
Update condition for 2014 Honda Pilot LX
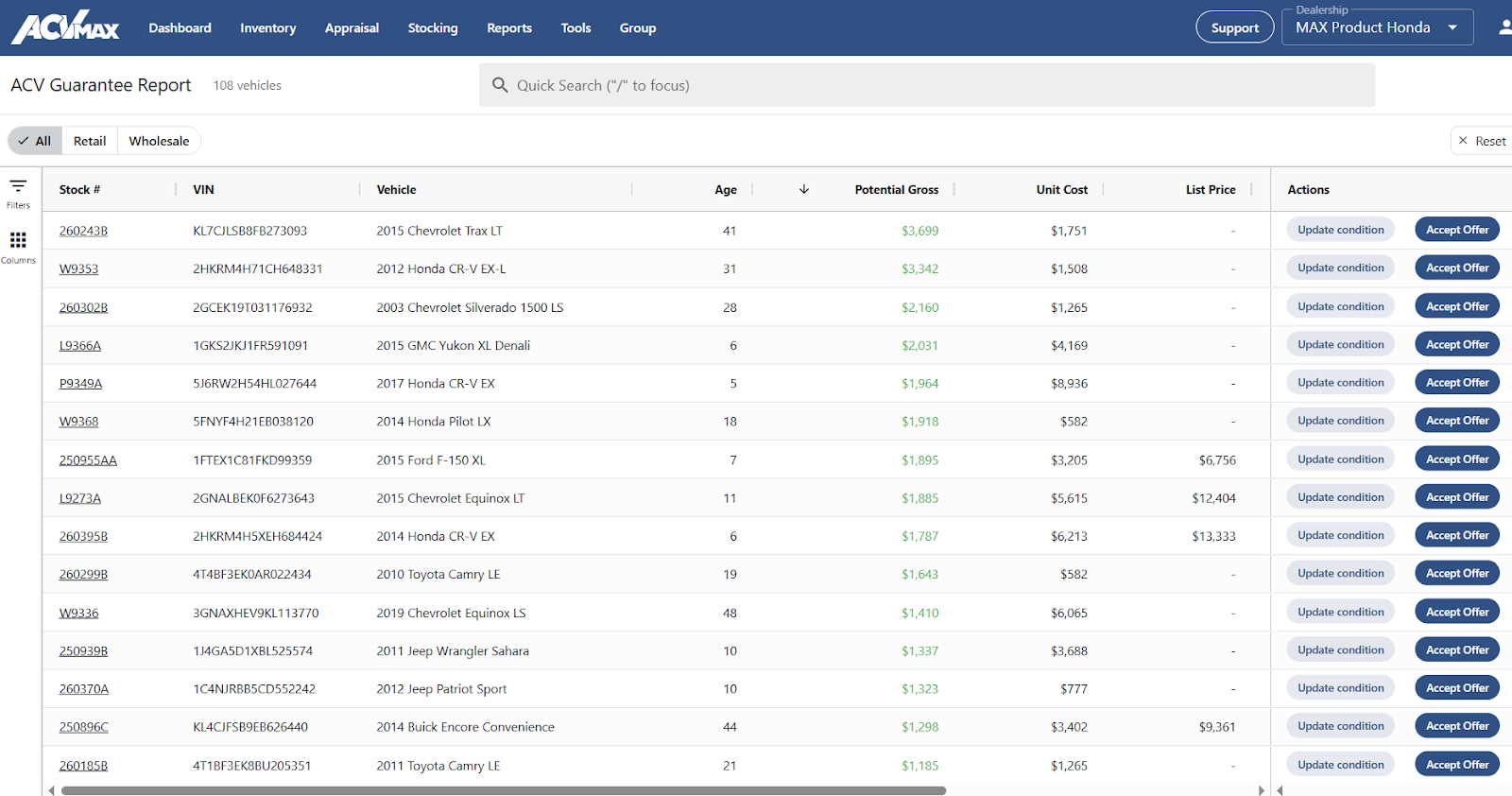(x=1340, y=421)
